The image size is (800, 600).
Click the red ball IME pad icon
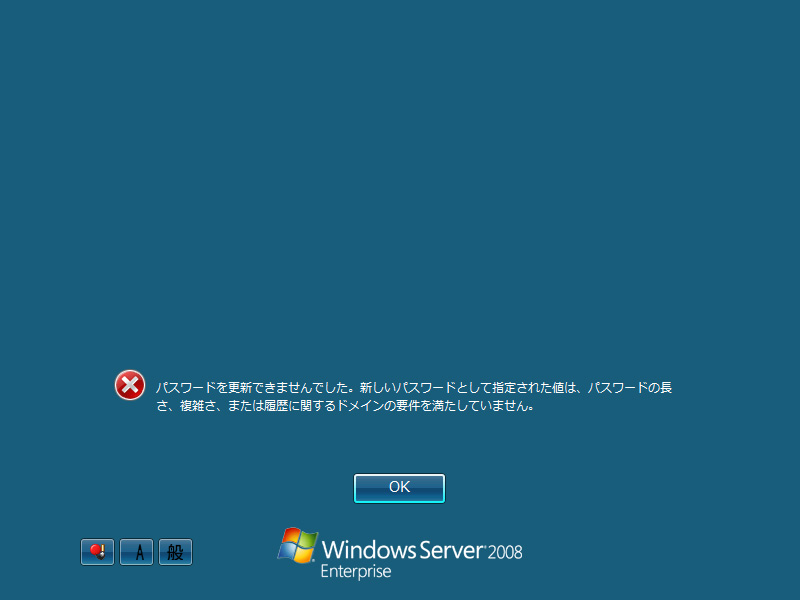tap(97, 552)
